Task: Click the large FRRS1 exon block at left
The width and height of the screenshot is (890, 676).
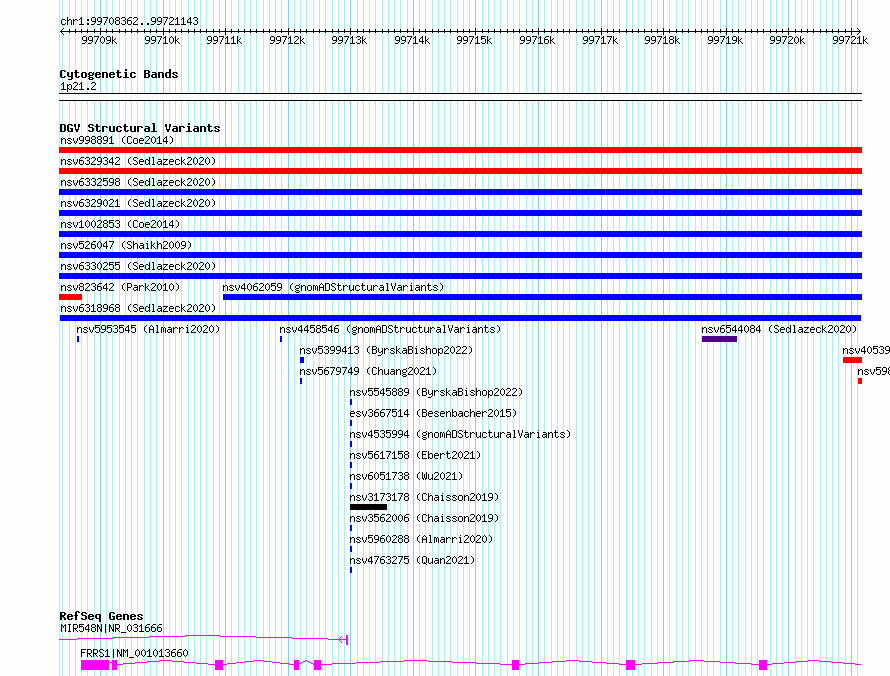Action: (95, 665)
